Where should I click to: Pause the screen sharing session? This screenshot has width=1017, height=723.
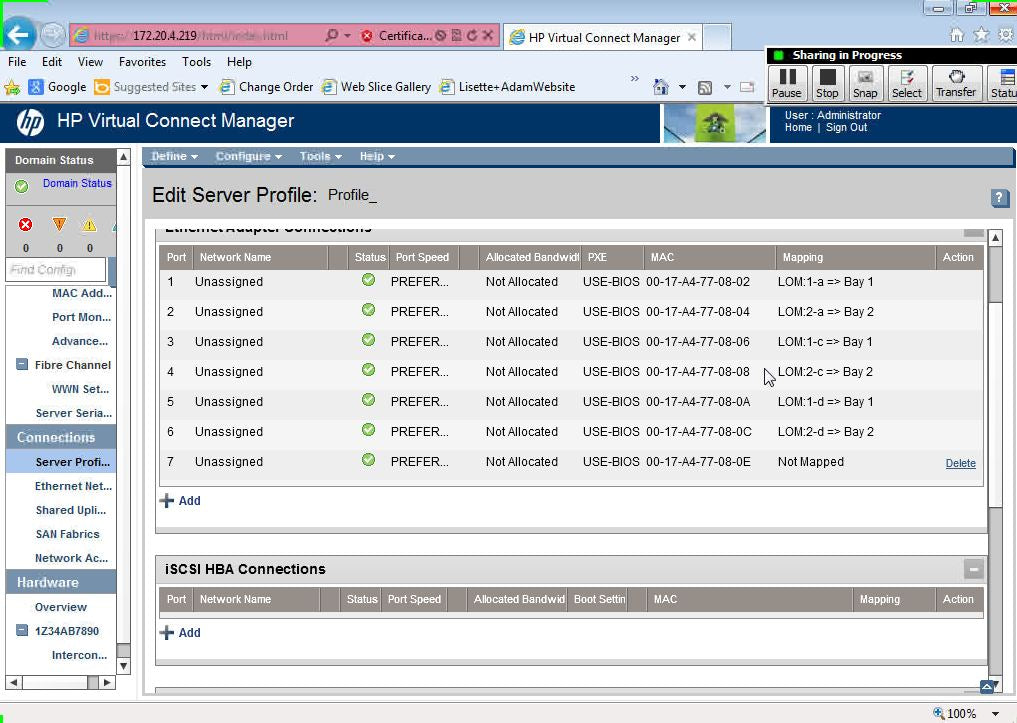[787, 83]
